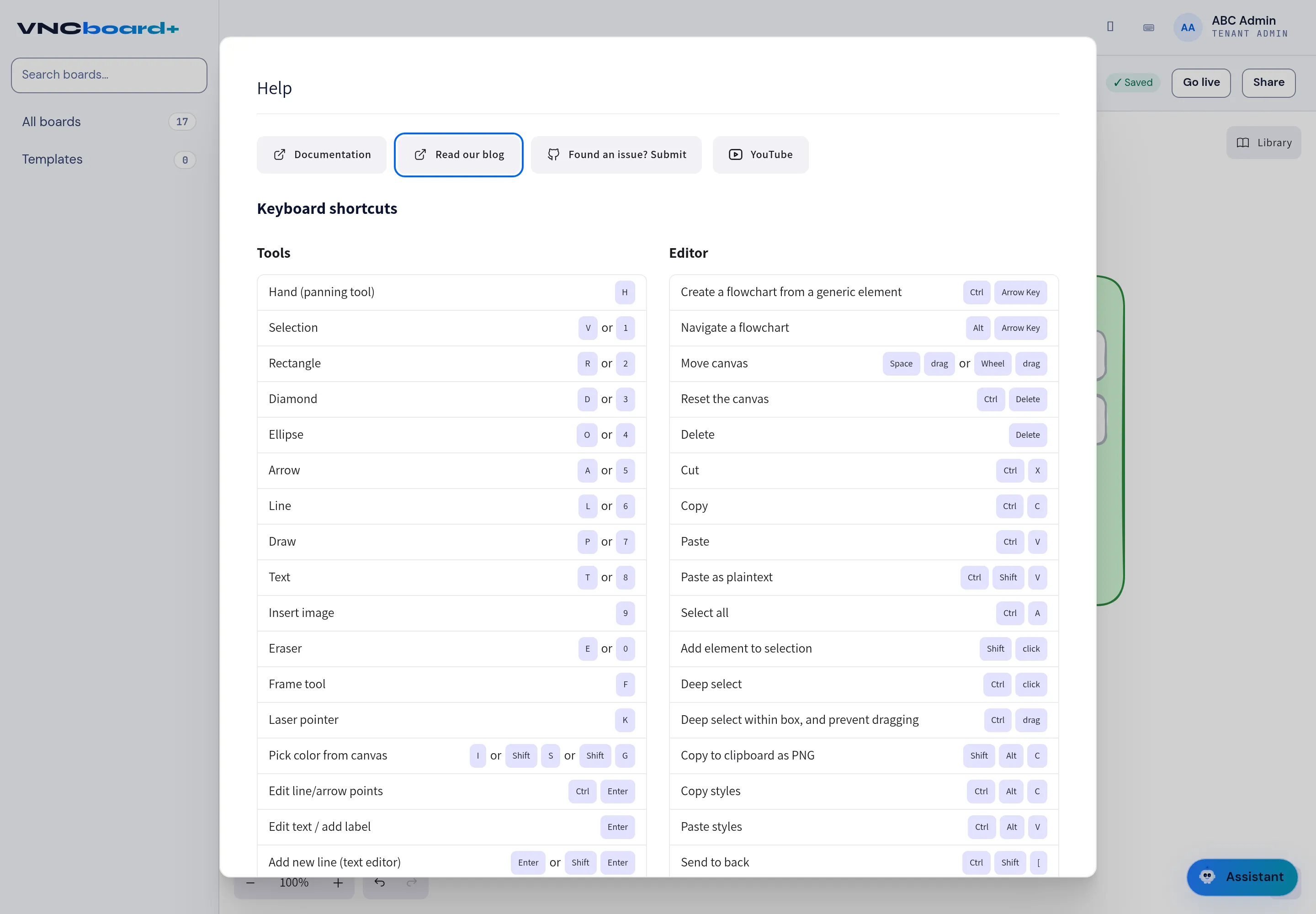This screenshot has height=914, width=1316.
Task: Click the redo arrow icon
Action: [x=412, y=882]
